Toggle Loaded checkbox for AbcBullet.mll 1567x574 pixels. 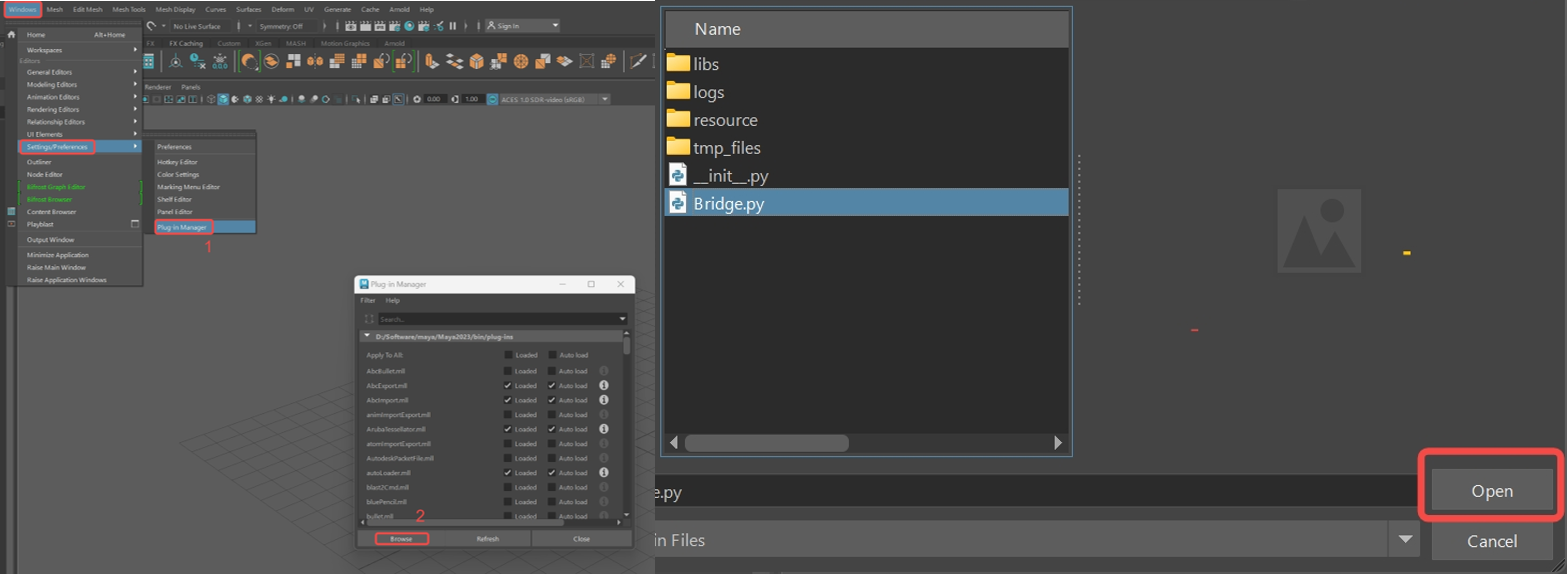(x=508, y=371)
